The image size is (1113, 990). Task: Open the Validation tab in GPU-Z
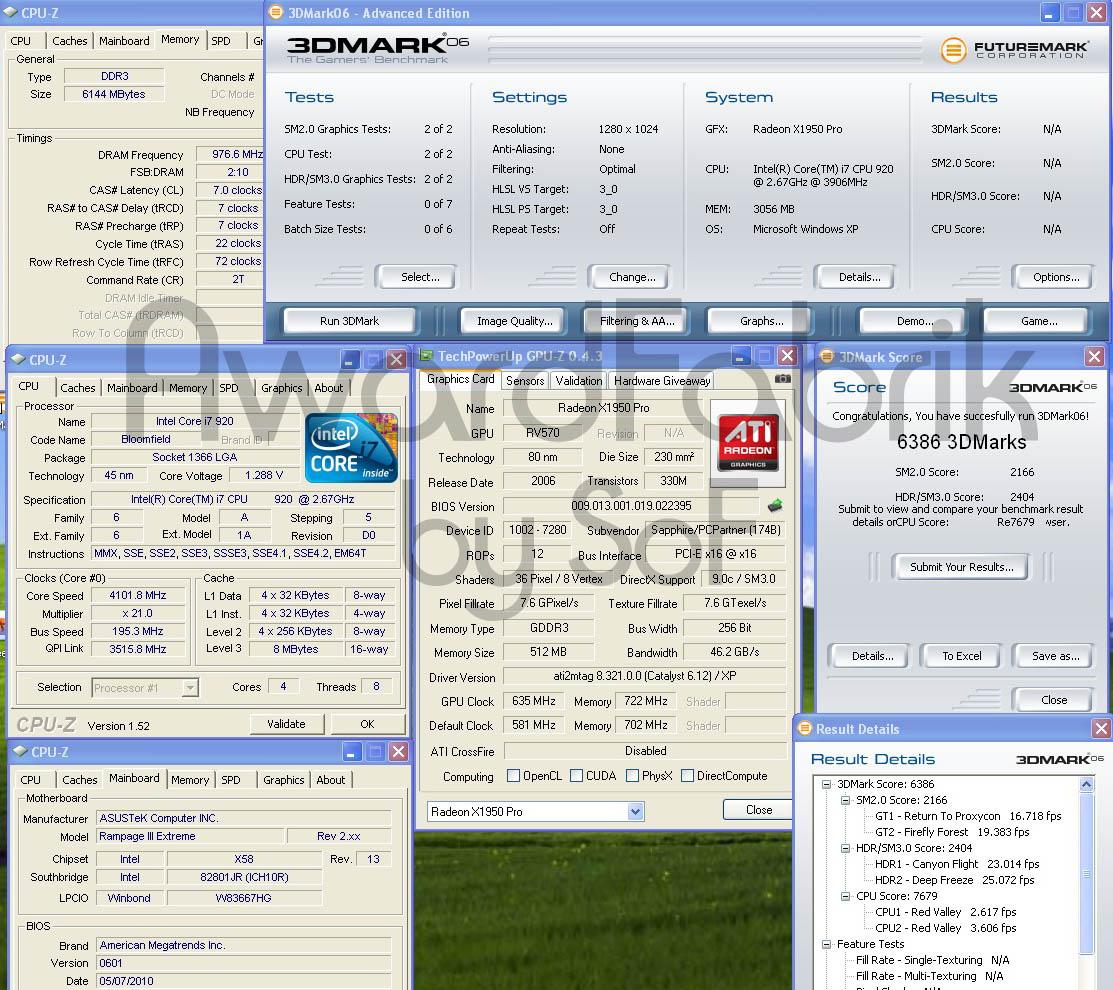pos(579,381)
